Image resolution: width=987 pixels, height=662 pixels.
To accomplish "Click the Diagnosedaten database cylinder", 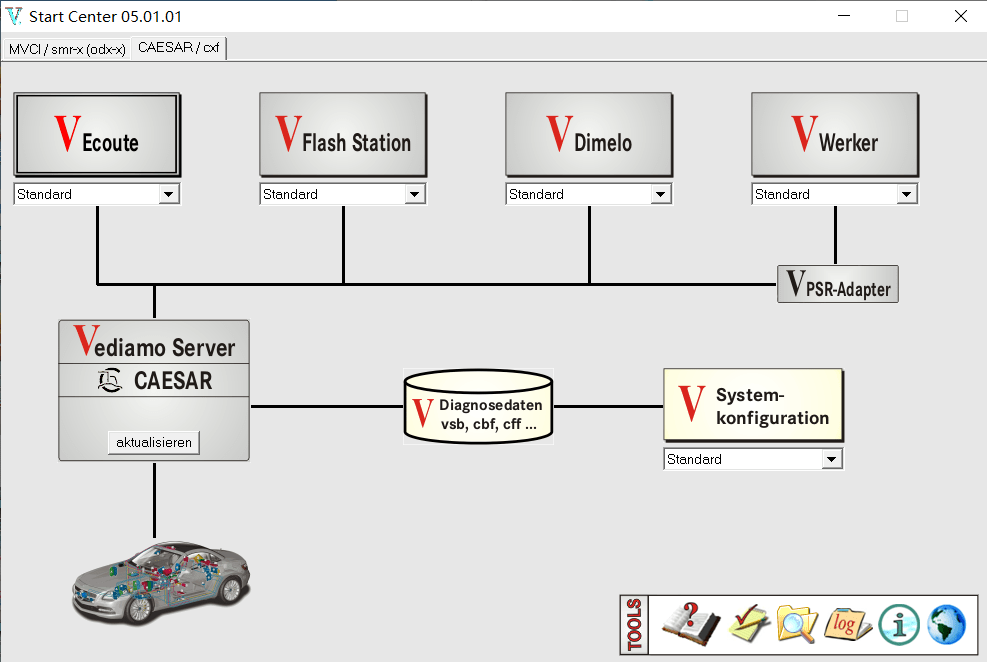I will [x=478, y=405].
